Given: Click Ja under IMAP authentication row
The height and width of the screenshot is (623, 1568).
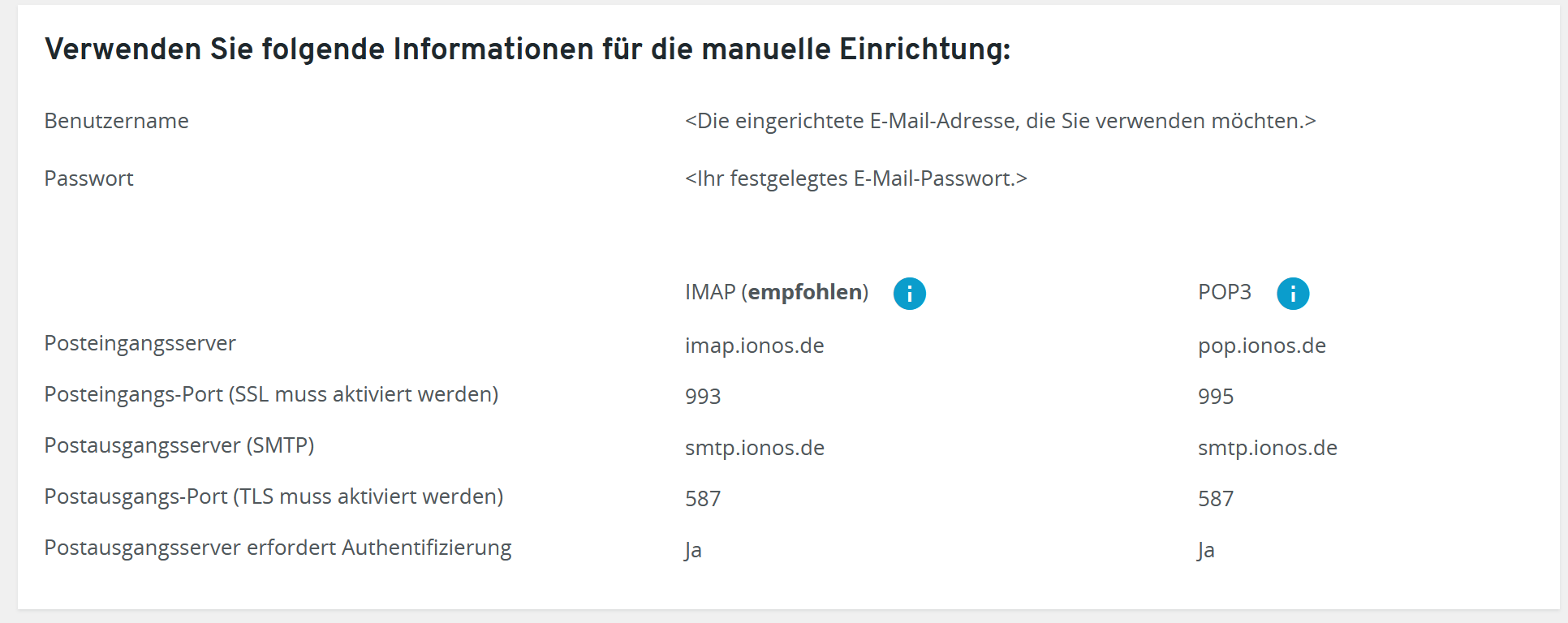Looking at the screenshot, I should coord(693,550).
